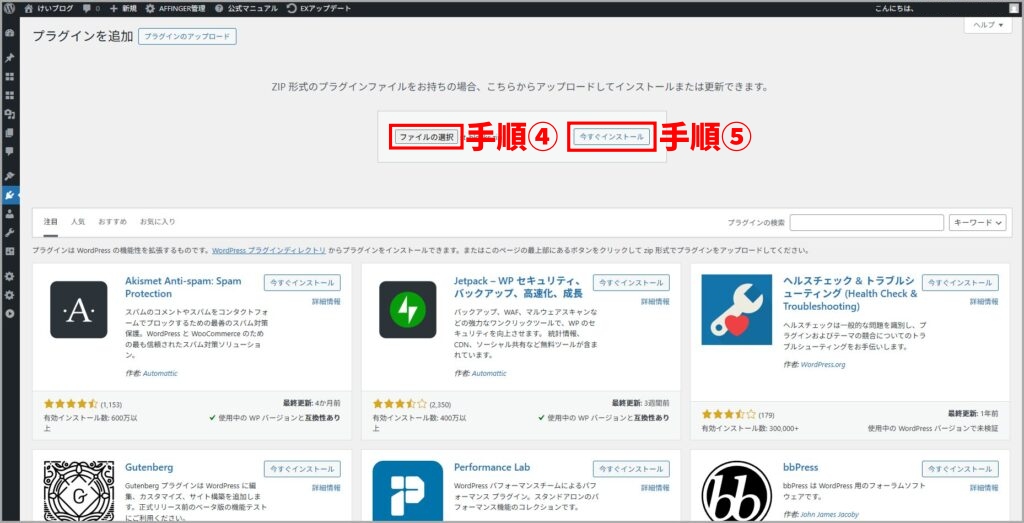Open the Users icon in sidebar

click(x=10, y=214)
